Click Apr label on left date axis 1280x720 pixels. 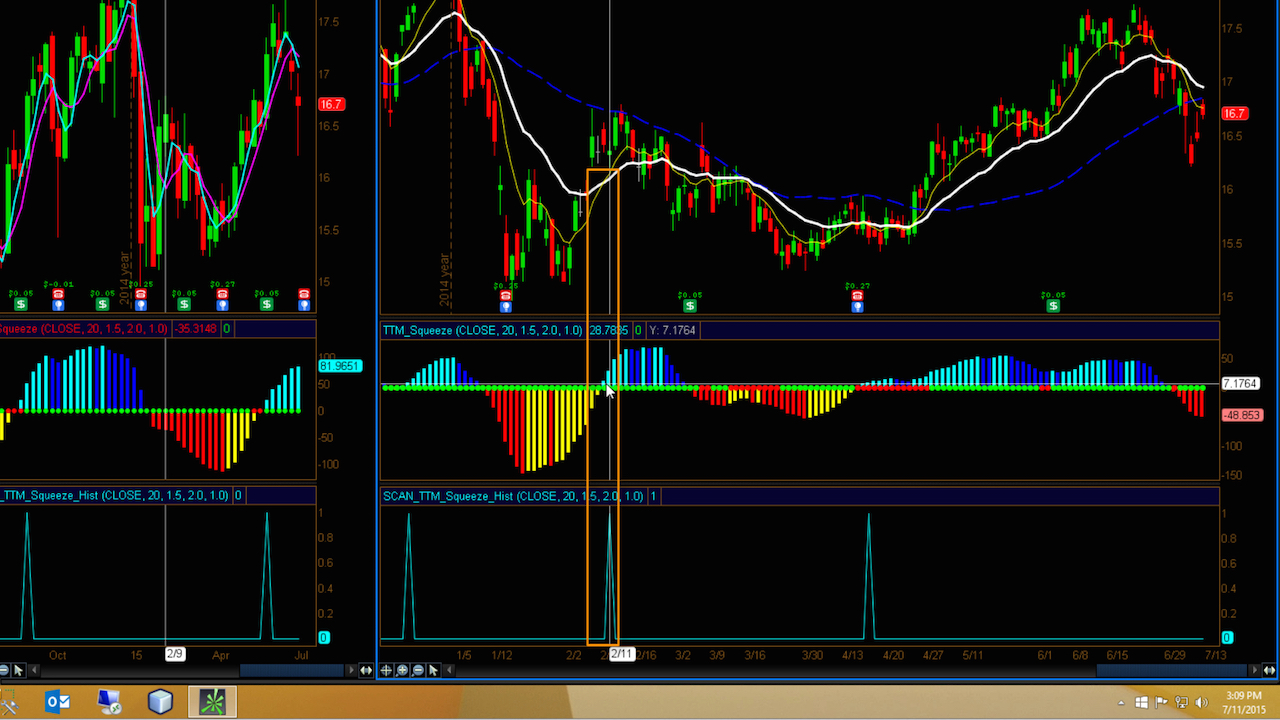tap(221, 655)
